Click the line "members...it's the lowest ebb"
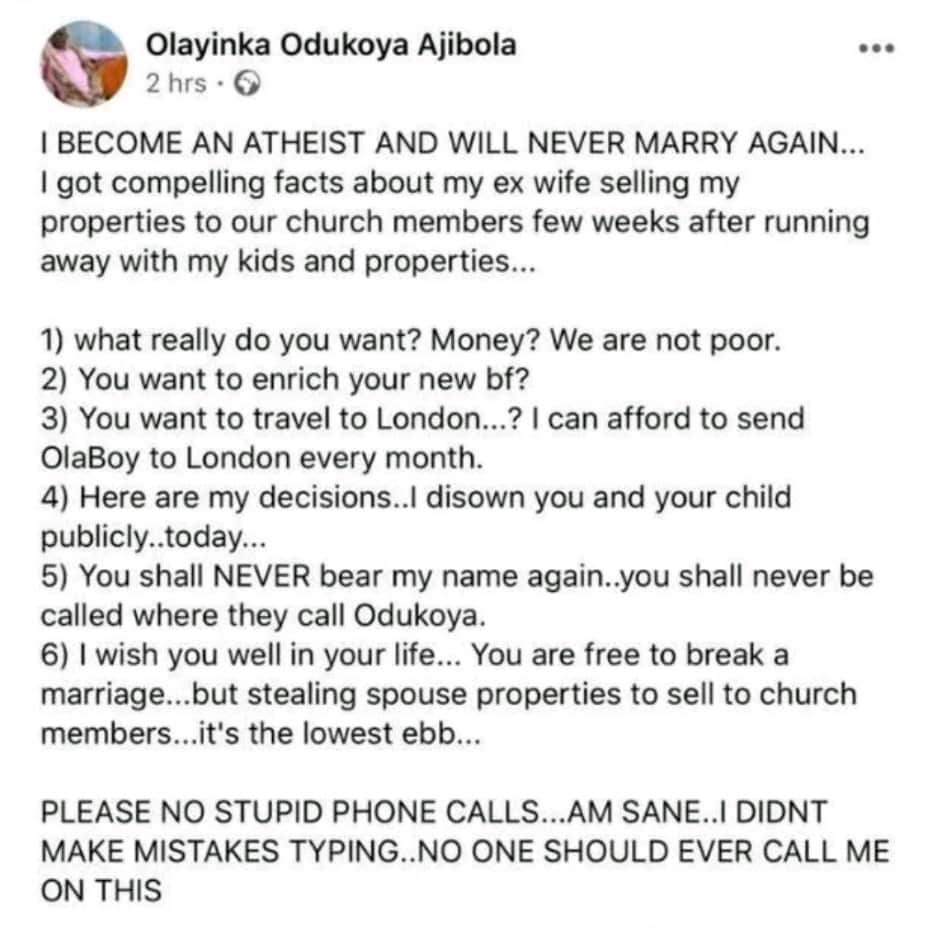Viewport: 927px width, 927px height. pos(263,733)
